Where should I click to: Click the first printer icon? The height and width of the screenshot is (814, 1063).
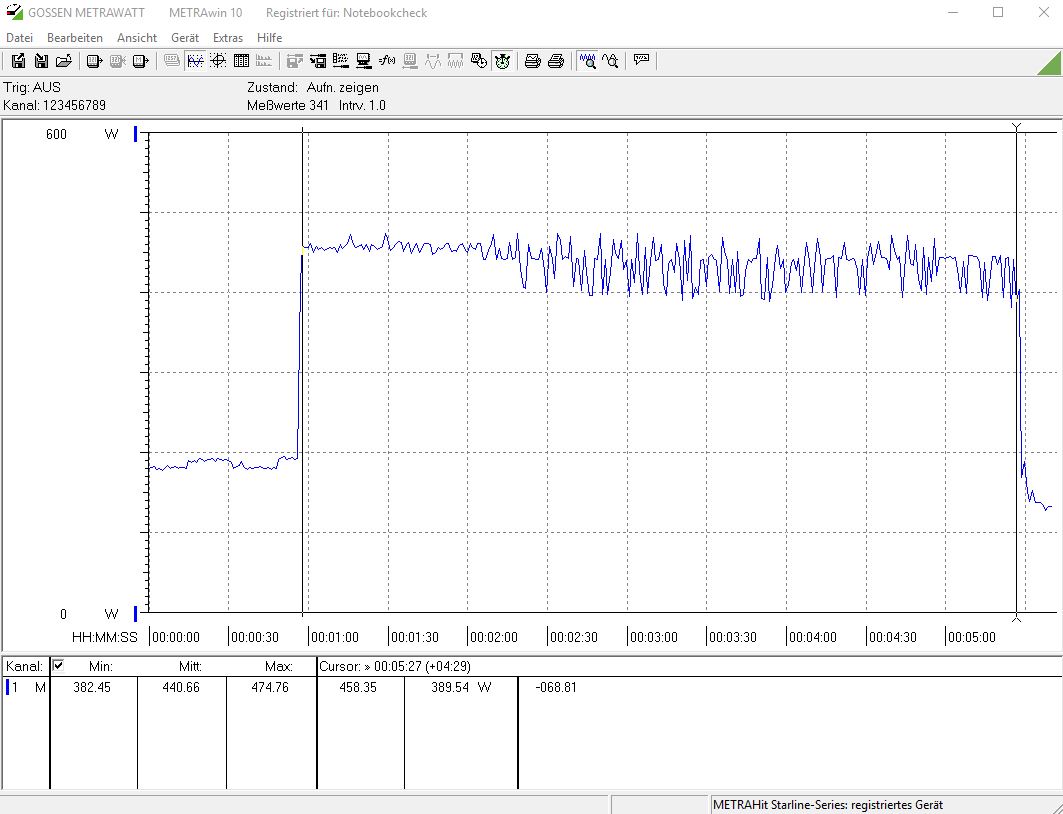pyautogui.click(x=533, y=61)
